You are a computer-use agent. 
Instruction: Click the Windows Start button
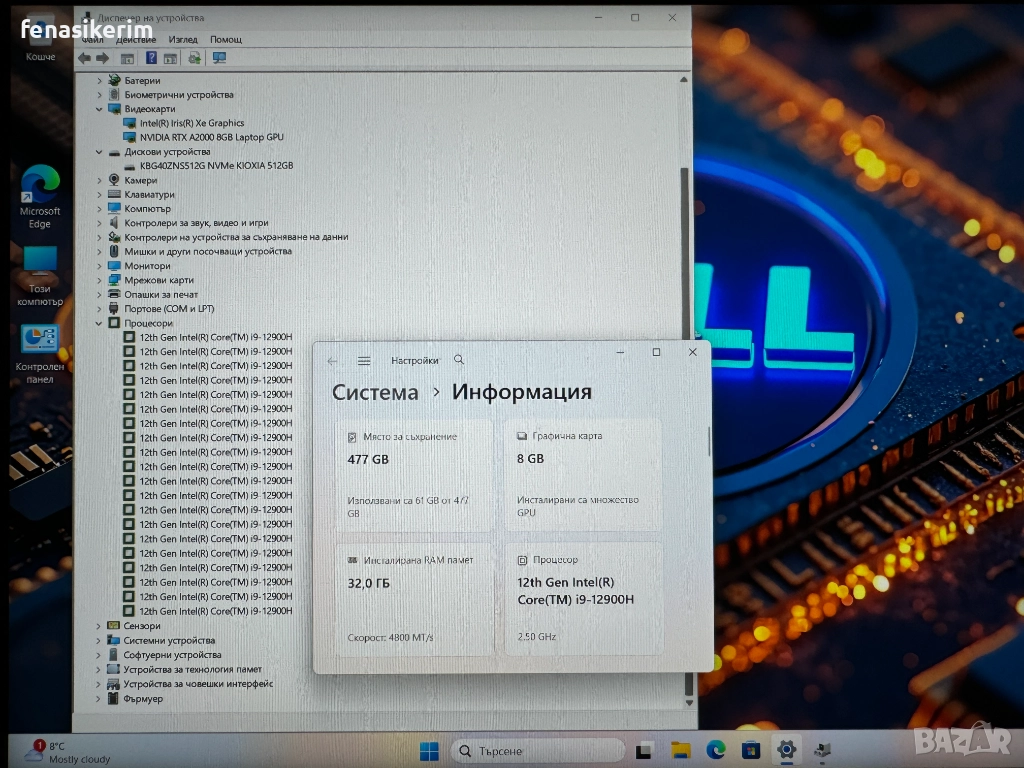[429, 750]
